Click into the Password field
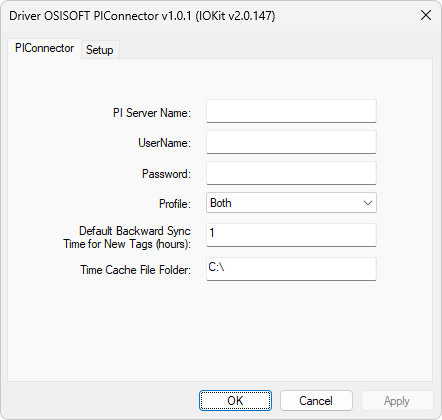 coord(291,173)
